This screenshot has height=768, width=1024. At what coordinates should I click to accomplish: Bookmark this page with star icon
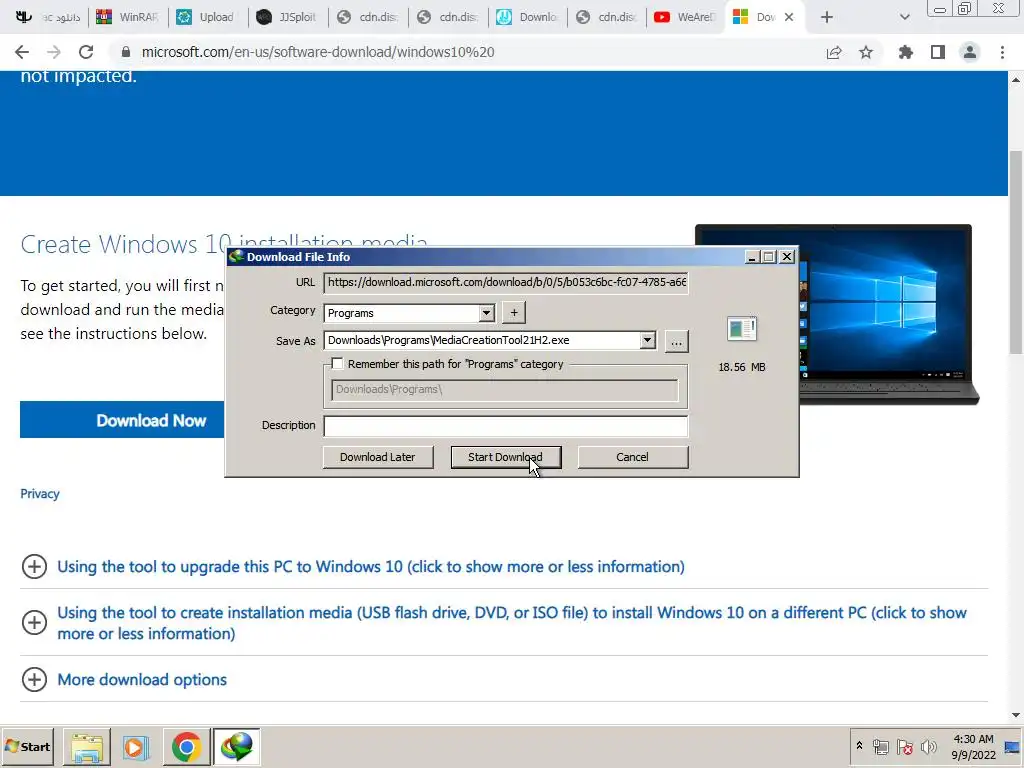[866, 52]
